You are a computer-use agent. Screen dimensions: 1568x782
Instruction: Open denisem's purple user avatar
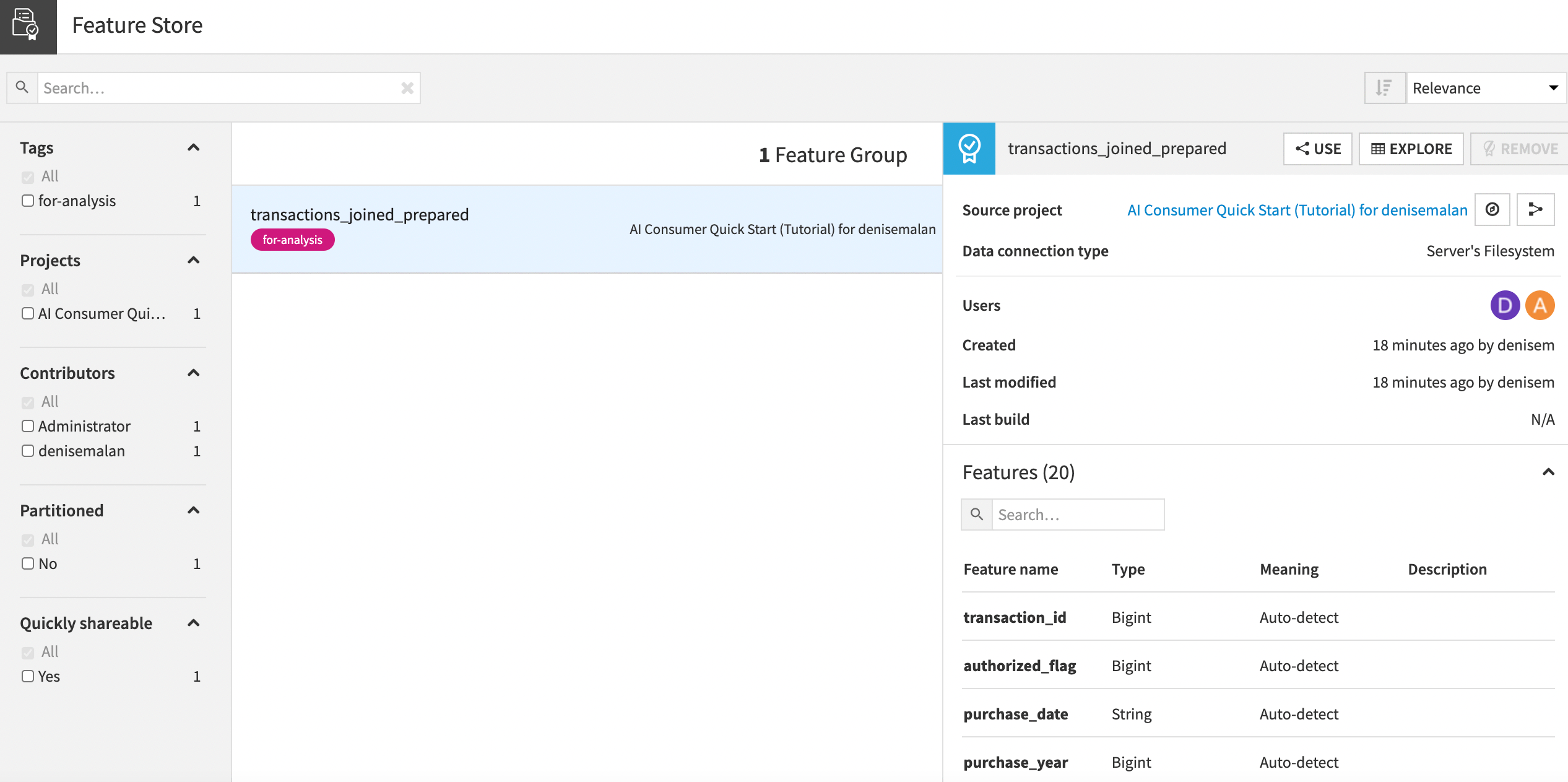1505,305
